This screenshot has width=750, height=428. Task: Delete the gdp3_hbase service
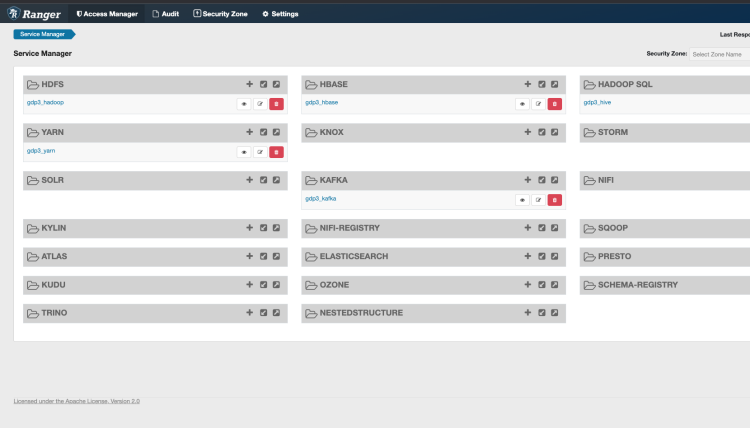pos(555,104)
